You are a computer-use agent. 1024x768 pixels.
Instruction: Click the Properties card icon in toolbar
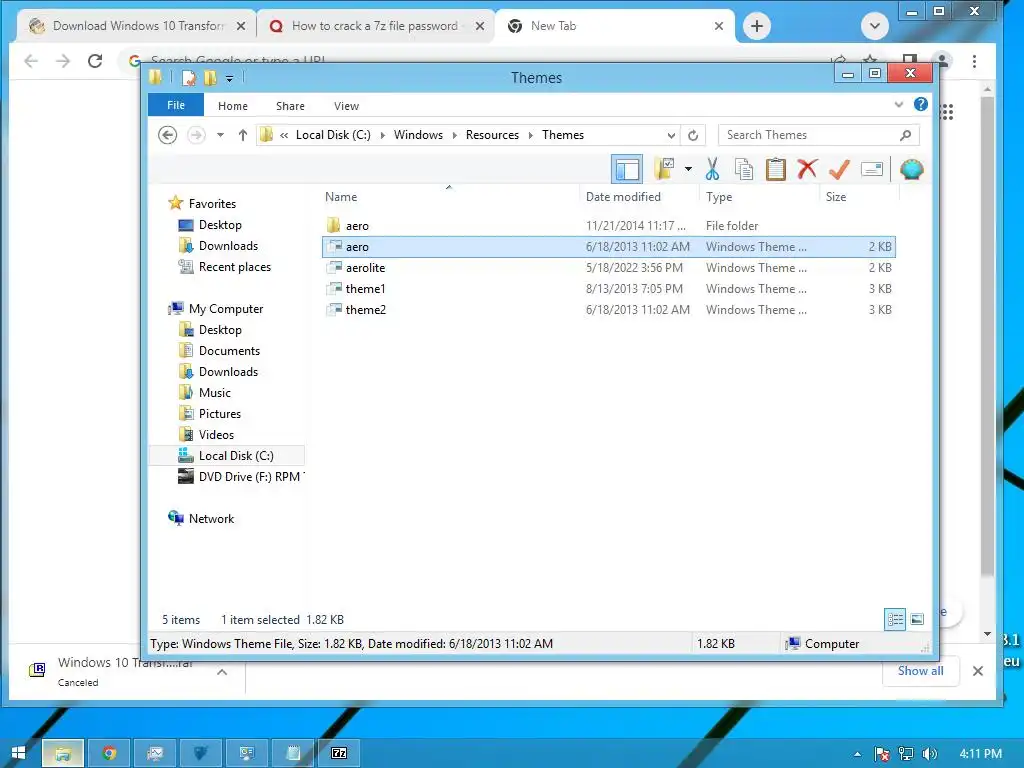click(872, 170)
